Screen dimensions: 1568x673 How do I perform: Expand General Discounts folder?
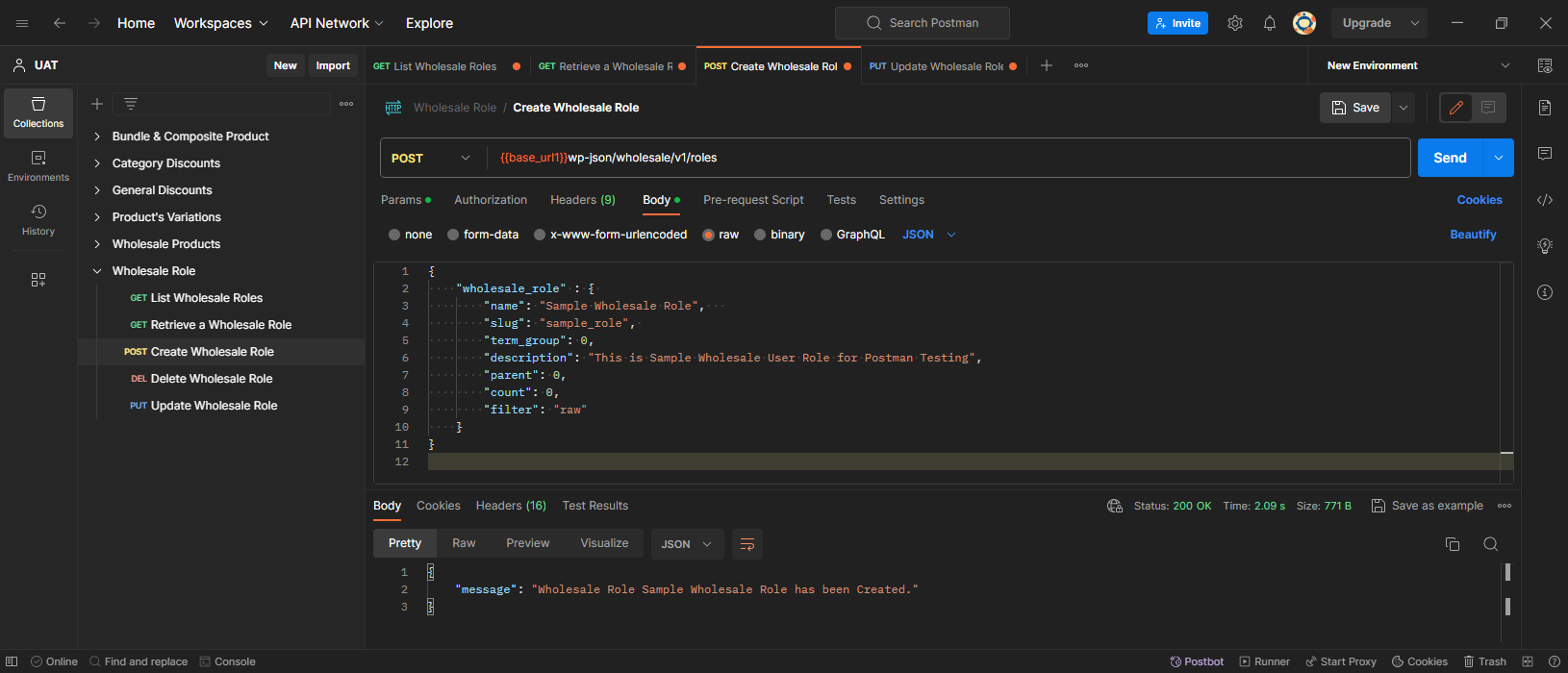[97, 190]
